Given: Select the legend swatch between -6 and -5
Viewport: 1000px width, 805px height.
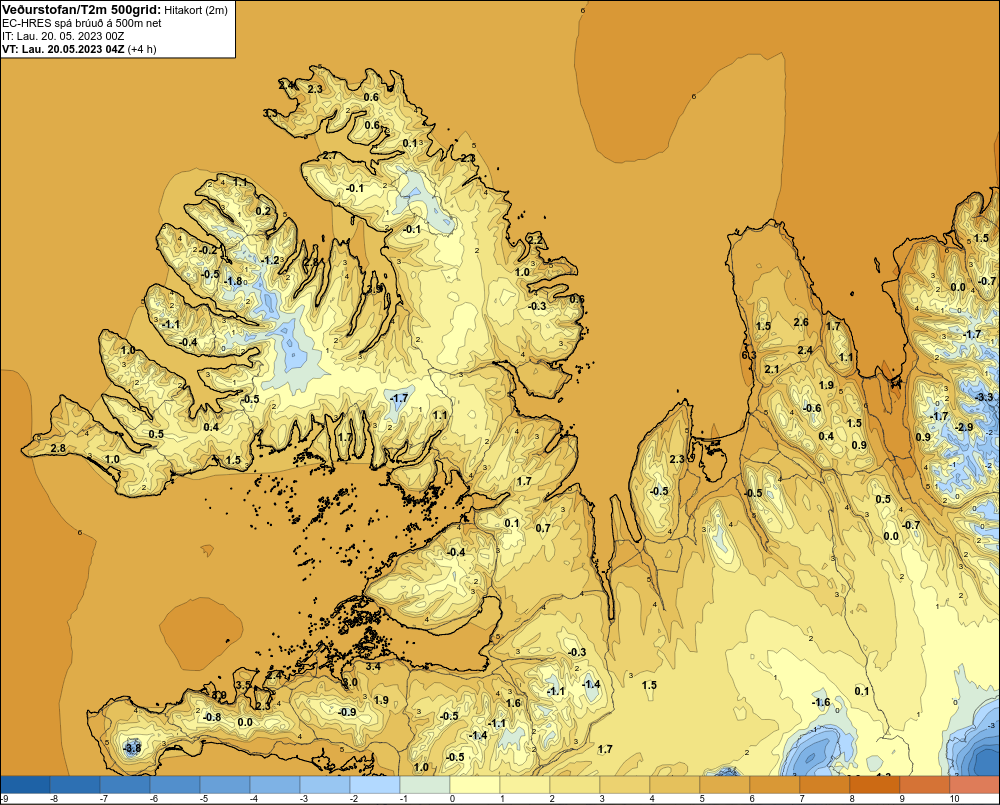Looking at the screenshot, I should pyautogui.click(x=175, y=784).
